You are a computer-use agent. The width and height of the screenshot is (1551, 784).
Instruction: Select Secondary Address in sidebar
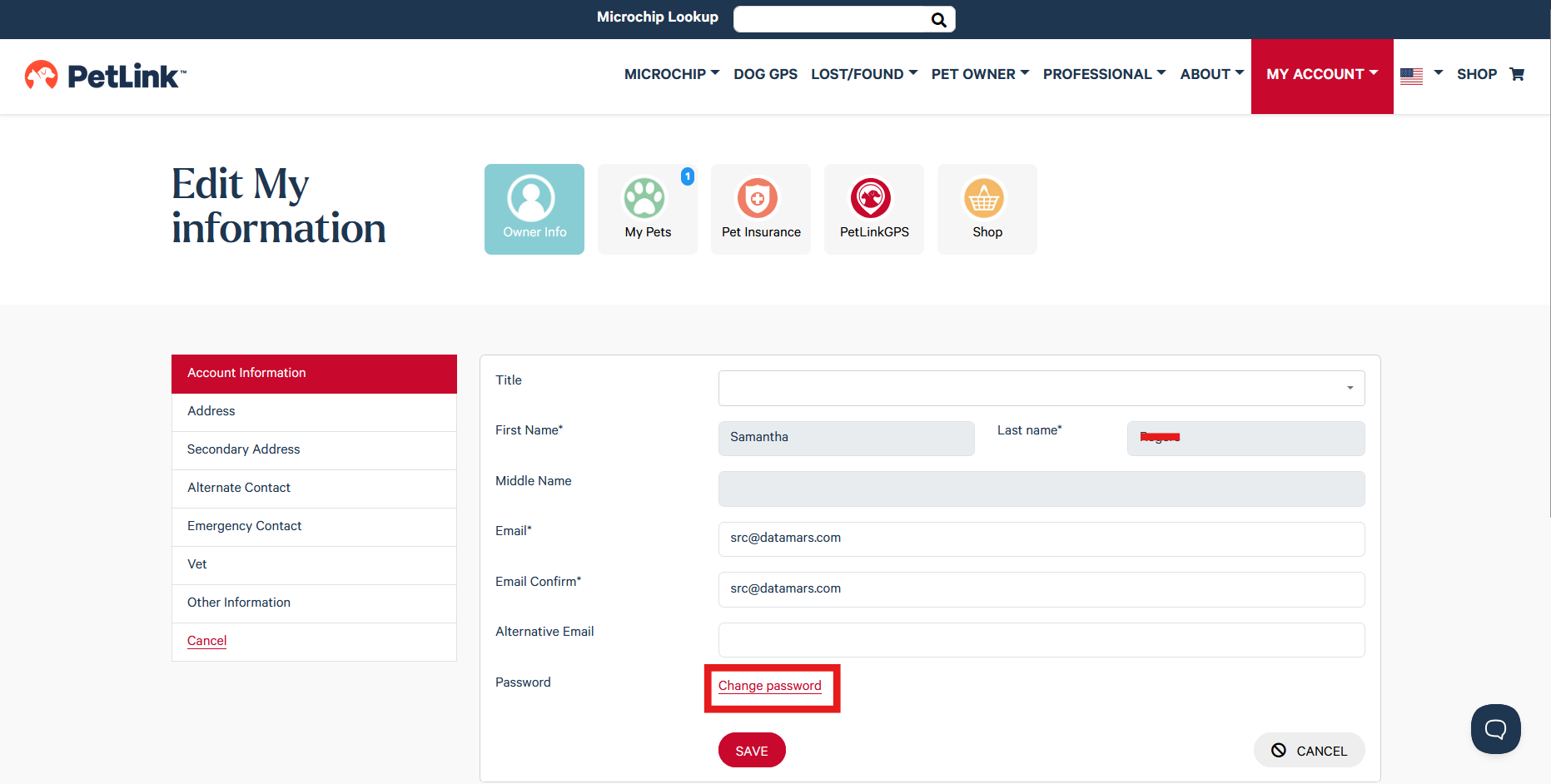coord(314,450)
